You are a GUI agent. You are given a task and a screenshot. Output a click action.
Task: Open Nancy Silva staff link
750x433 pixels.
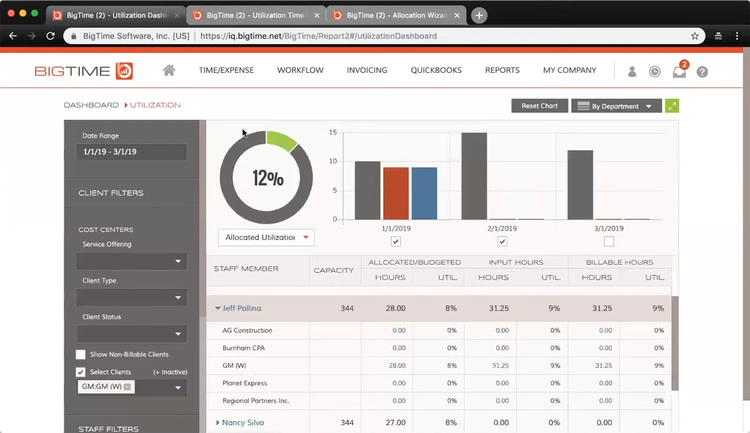pos(243,422)
